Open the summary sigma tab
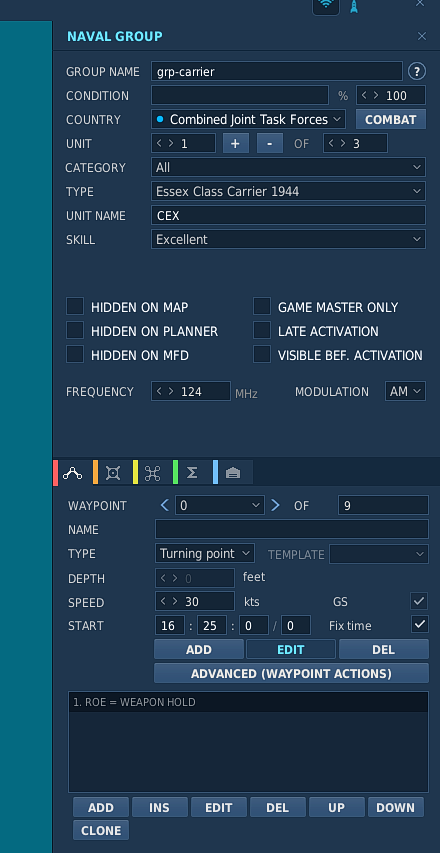 (x=192, y=473)
